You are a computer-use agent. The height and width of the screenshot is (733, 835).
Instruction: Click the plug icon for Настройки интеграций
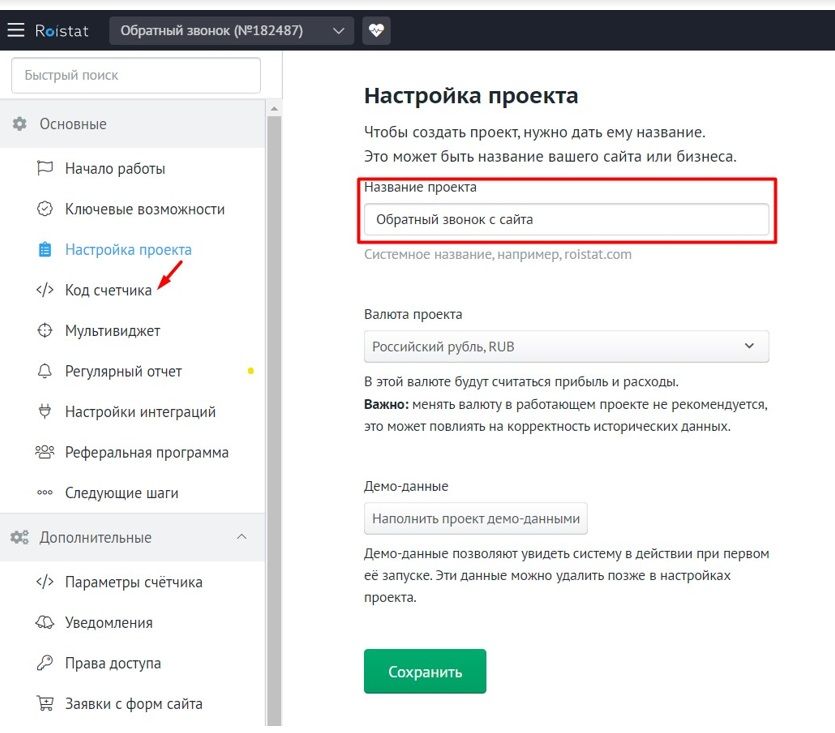[45, 411]
